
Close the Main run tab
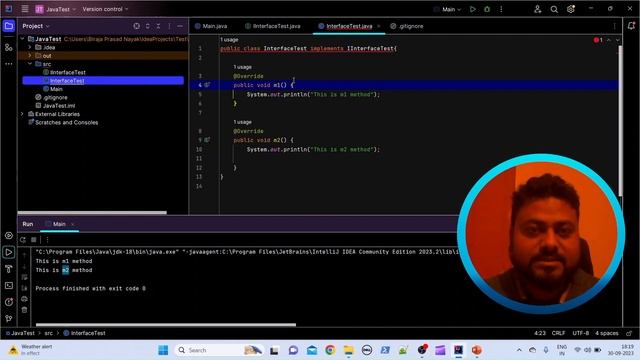[x=73, y=224]
